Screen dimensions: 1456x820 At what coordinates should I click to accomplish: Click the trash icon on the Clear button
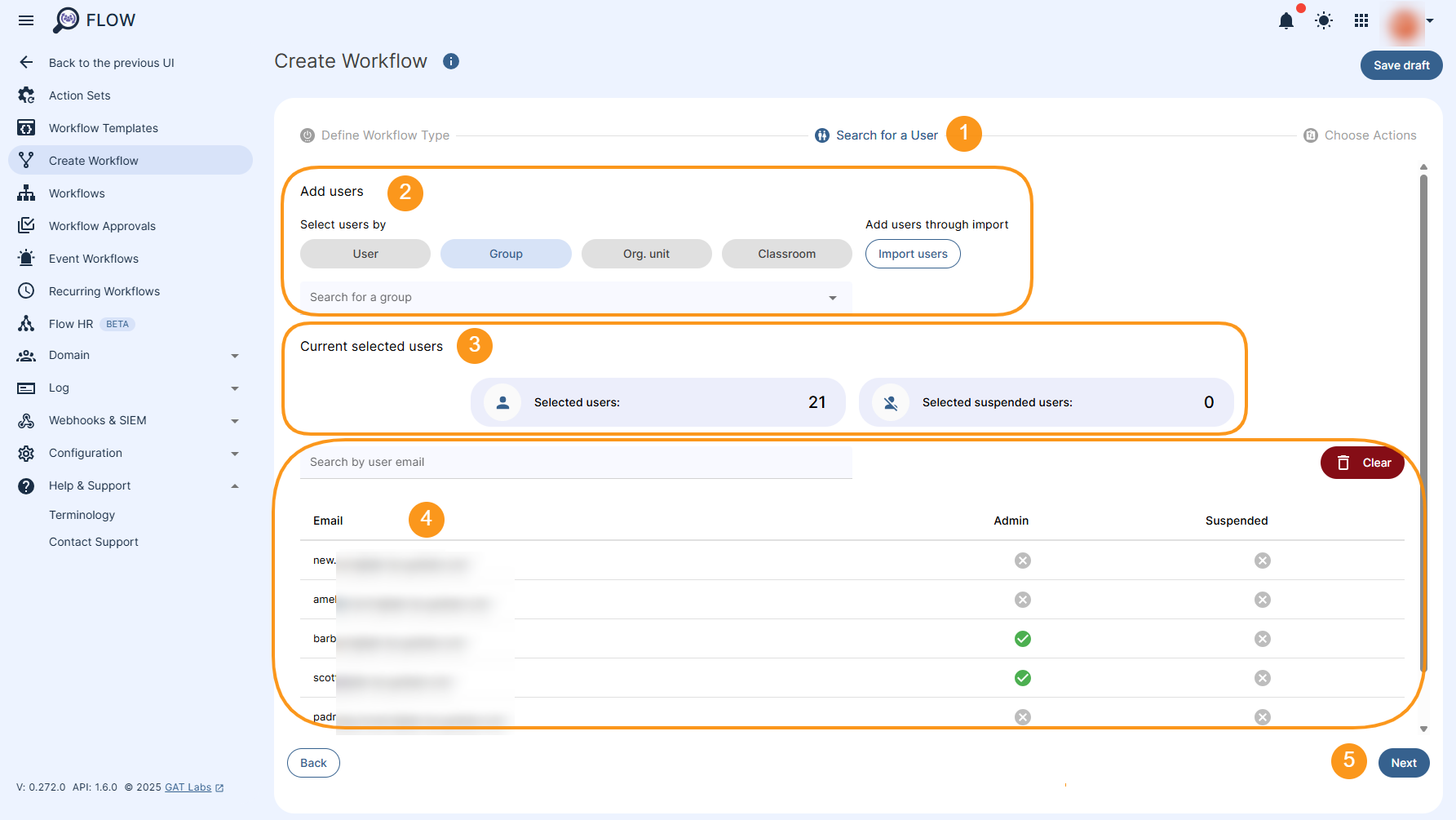(1344, 463)
